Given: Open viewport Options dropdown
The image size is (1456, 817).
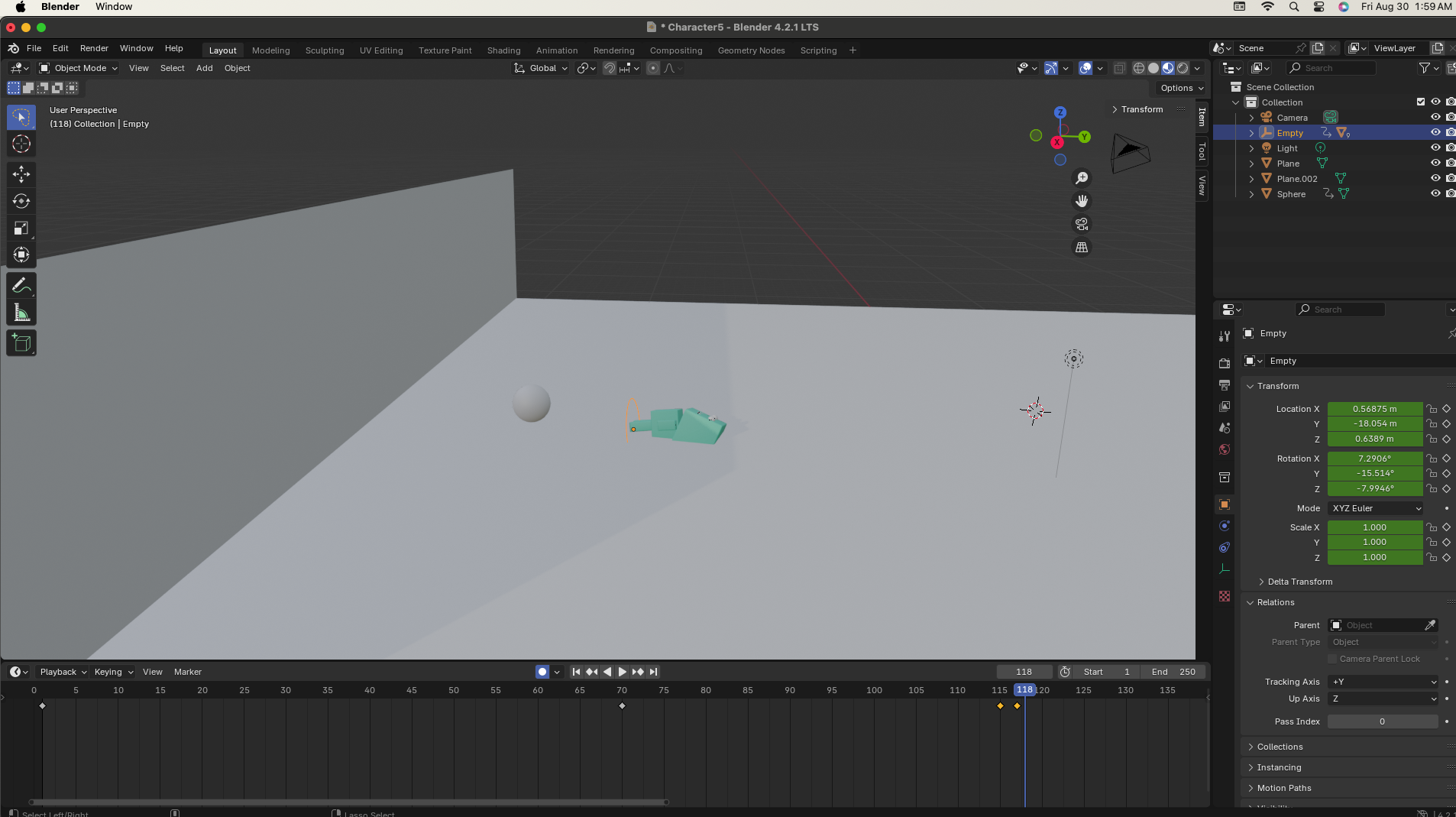Looking at the screenshot, I should [x=1182, y=88].
